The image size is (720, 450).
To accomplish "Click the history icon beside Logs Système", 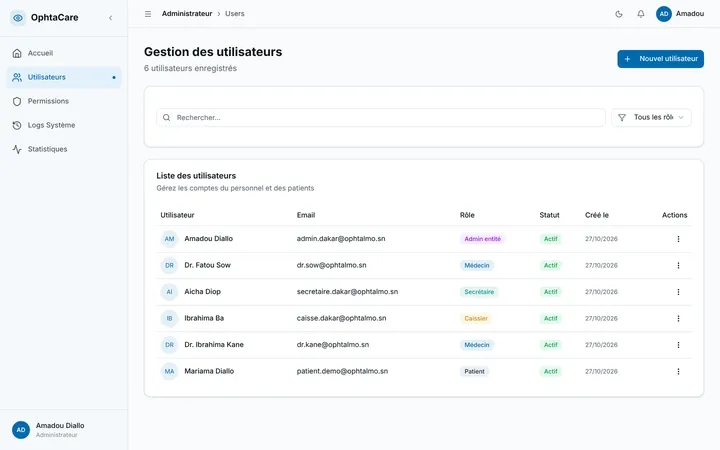I will 17,125.
